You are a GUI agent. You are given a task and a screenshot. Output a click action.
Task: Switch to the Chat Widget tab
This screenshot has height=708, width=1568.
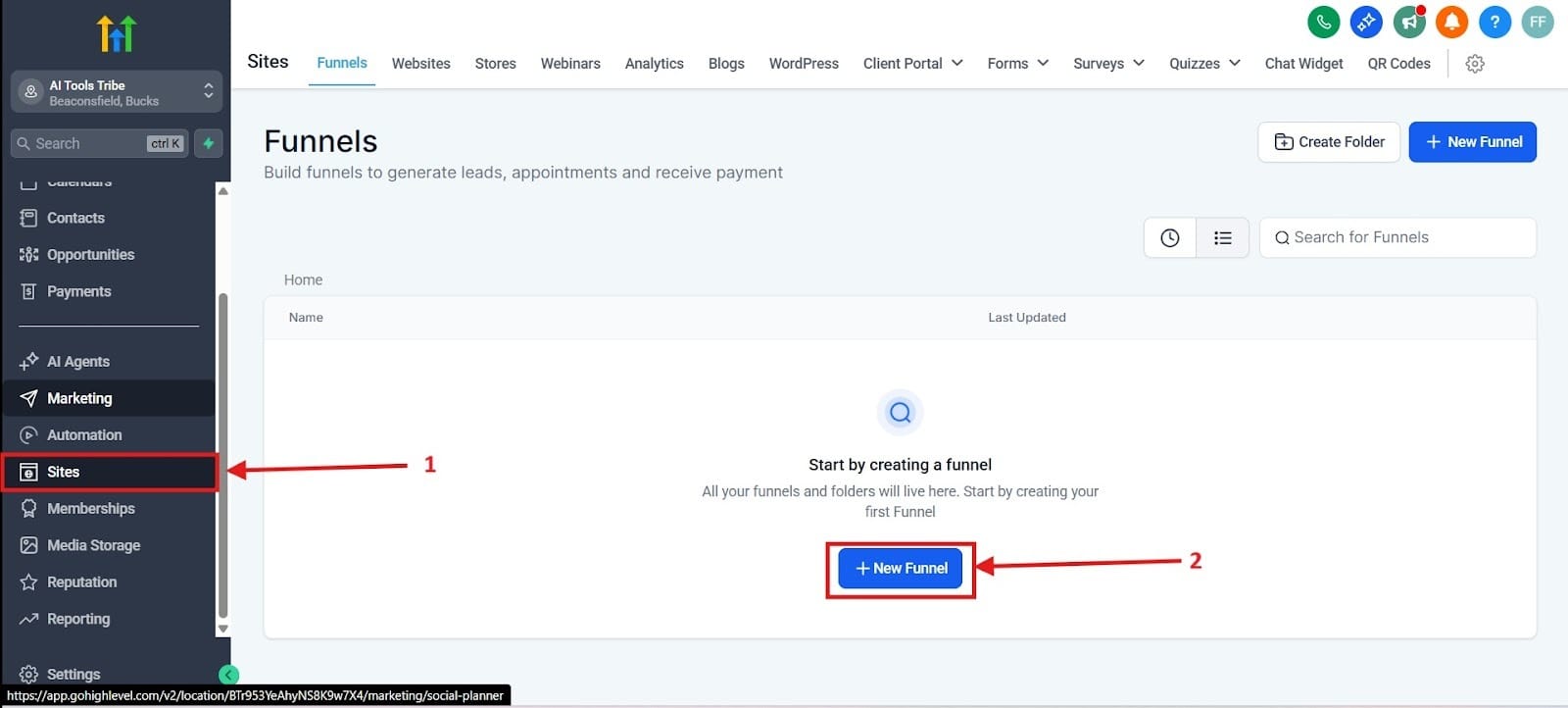tap(1303, 64)
